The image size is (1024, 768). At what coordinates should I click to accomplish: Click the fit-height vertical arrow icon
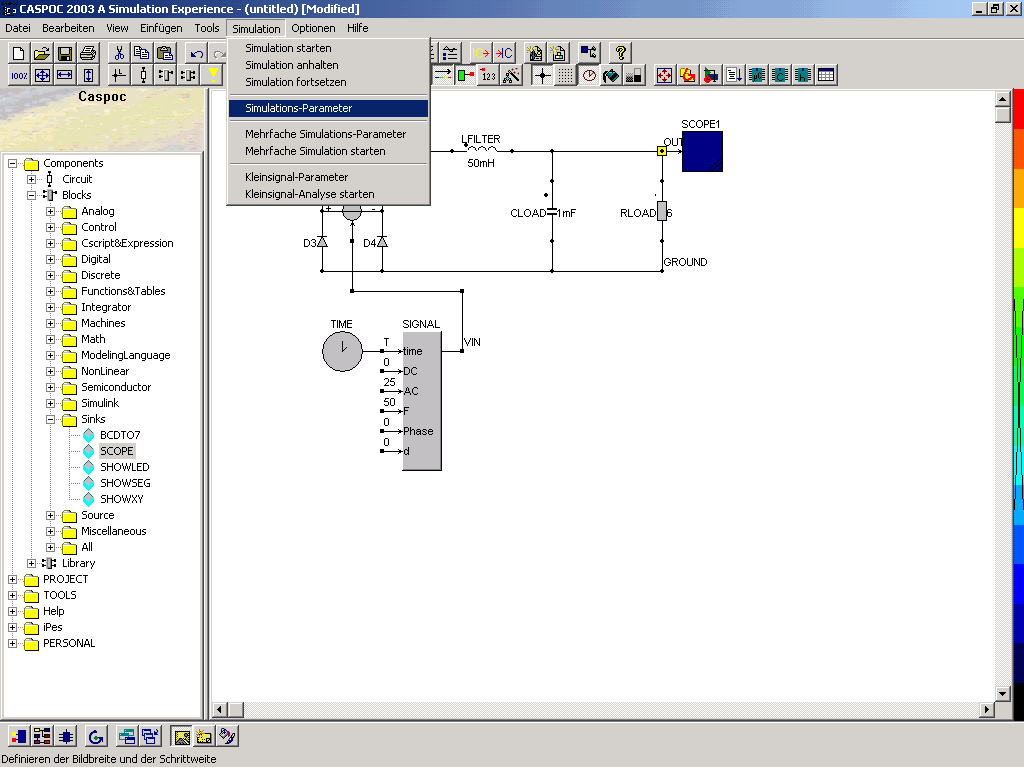point(88,75)
